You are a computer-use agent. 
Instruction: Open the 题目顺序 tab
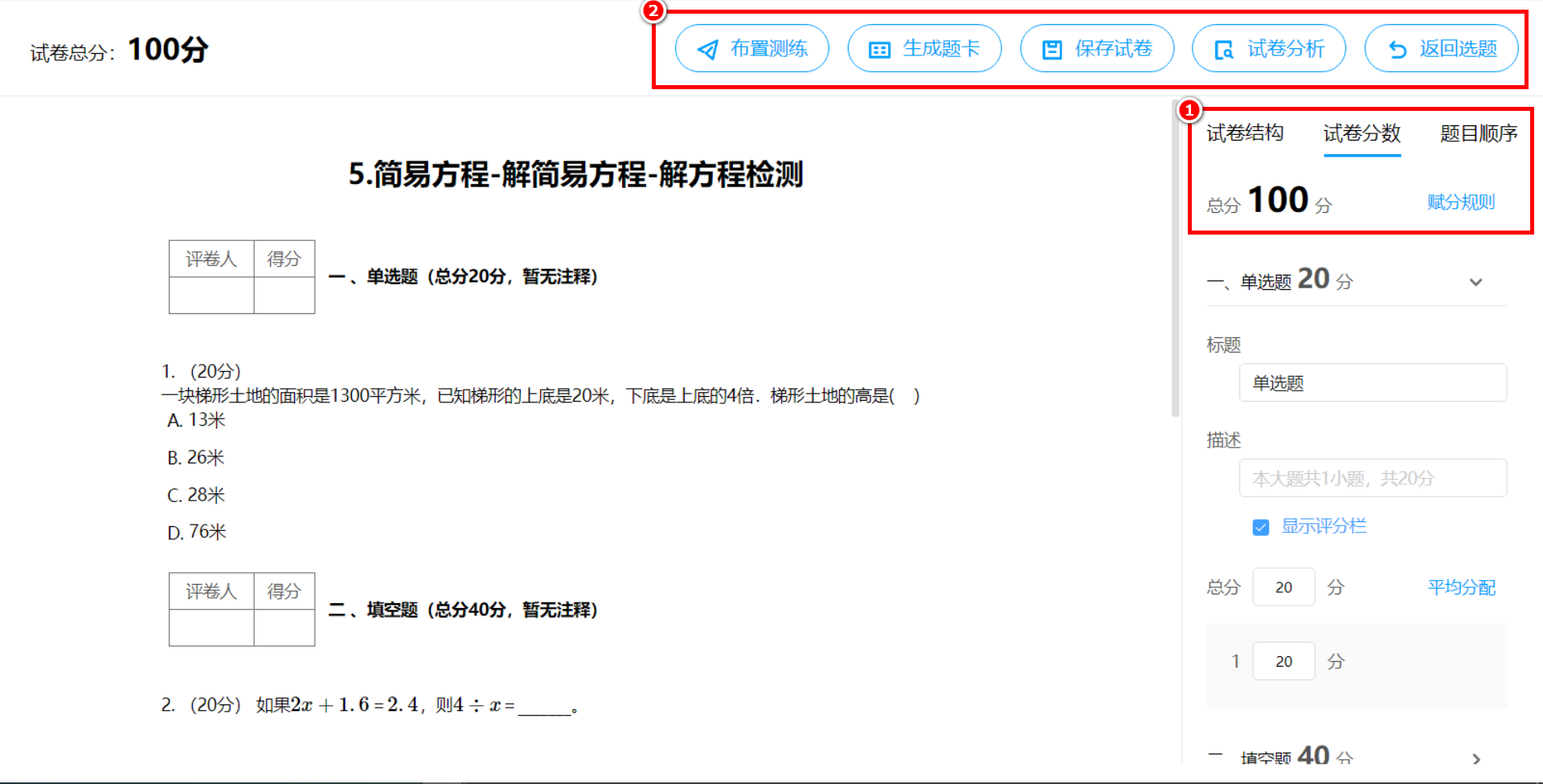(x=1478, y=133)
